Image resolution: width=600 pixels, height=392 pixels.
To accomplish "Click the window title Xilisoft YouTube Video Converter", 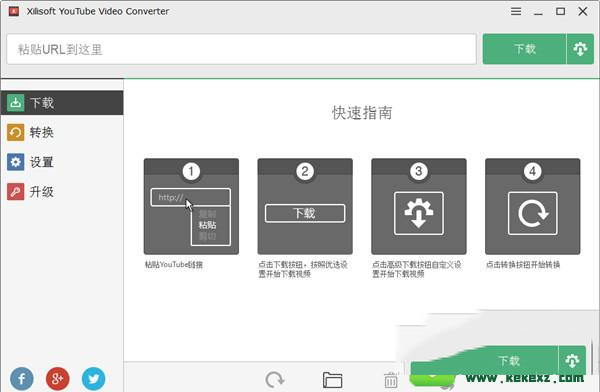I will (98, 11).
